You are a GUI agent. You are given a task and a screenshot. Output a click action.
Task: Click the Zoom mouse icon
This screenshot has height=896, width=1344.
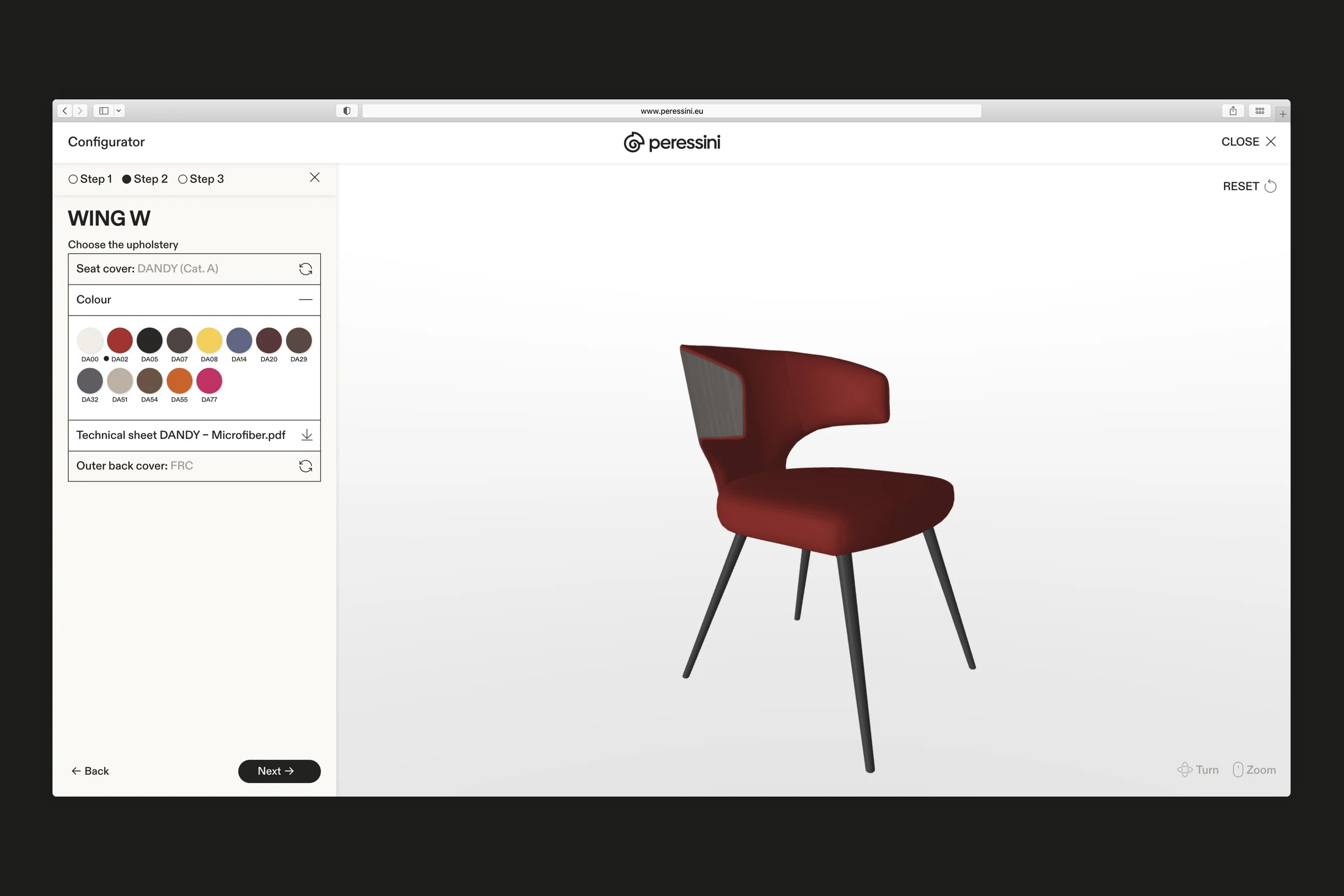[1238, 769]
